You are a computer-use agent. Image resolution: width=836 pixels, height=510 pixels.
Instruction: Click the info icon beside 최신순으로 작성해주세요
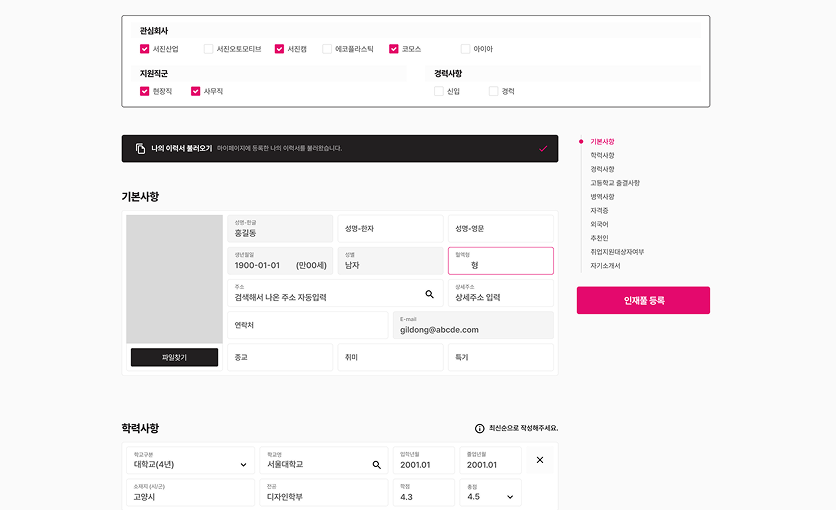point(480,428)
